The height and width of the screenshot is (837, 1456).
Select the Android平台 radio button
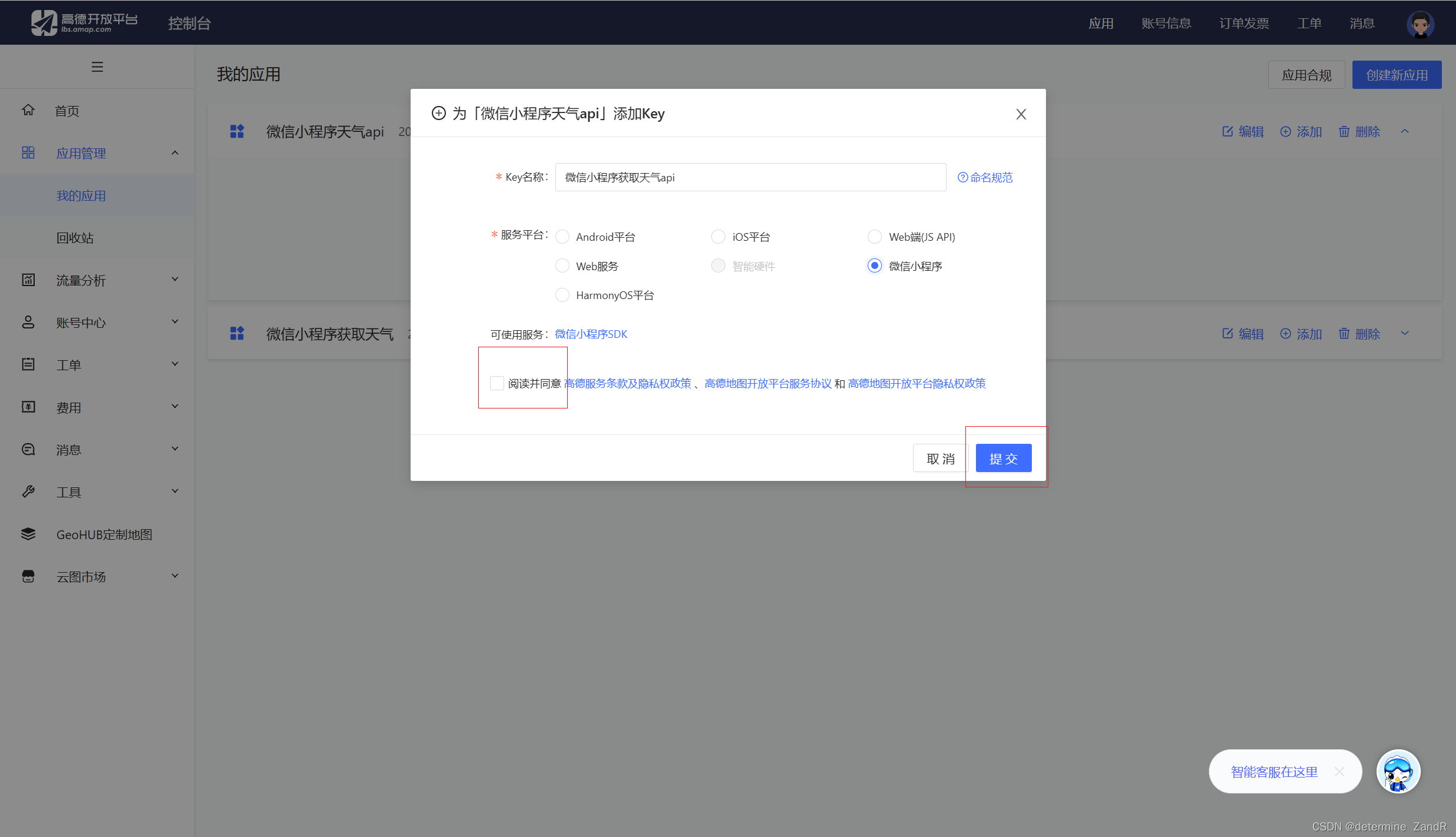pyautogui.click(x=562, y=237)
